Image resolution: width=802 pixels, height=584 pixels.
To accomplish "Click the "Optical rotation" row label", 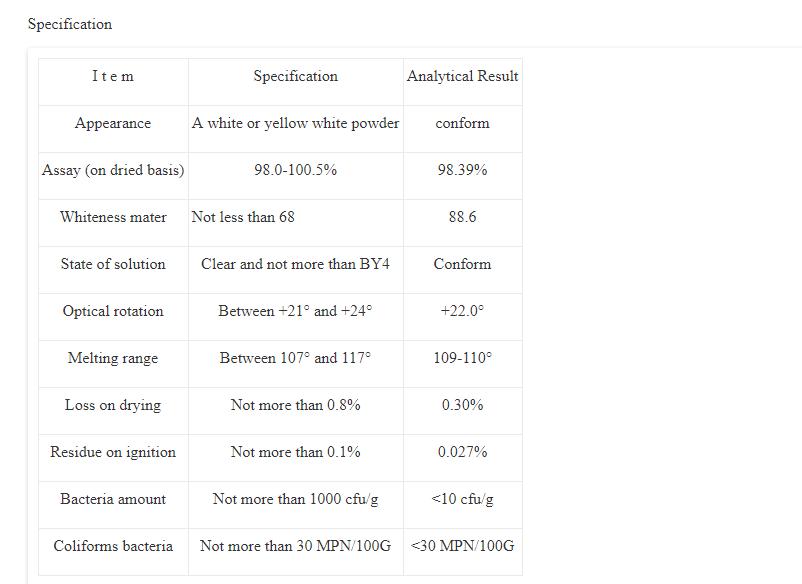I will [113, 311].
